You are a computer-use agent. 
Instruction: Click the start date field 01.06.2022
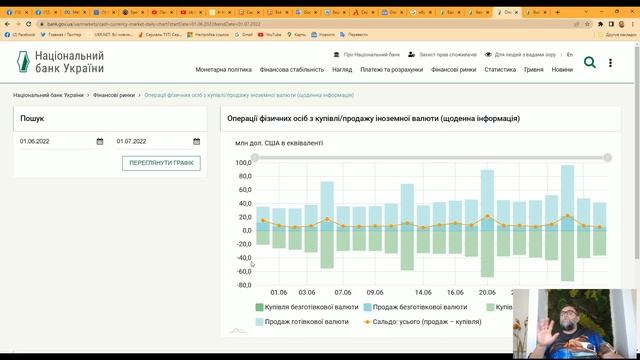[57, 141]
